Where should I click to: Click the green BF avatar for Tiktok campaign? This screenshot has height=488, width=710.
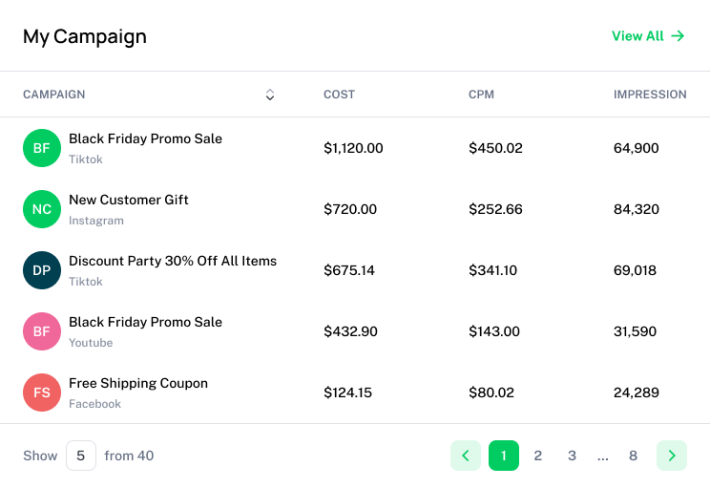point(42,148)
